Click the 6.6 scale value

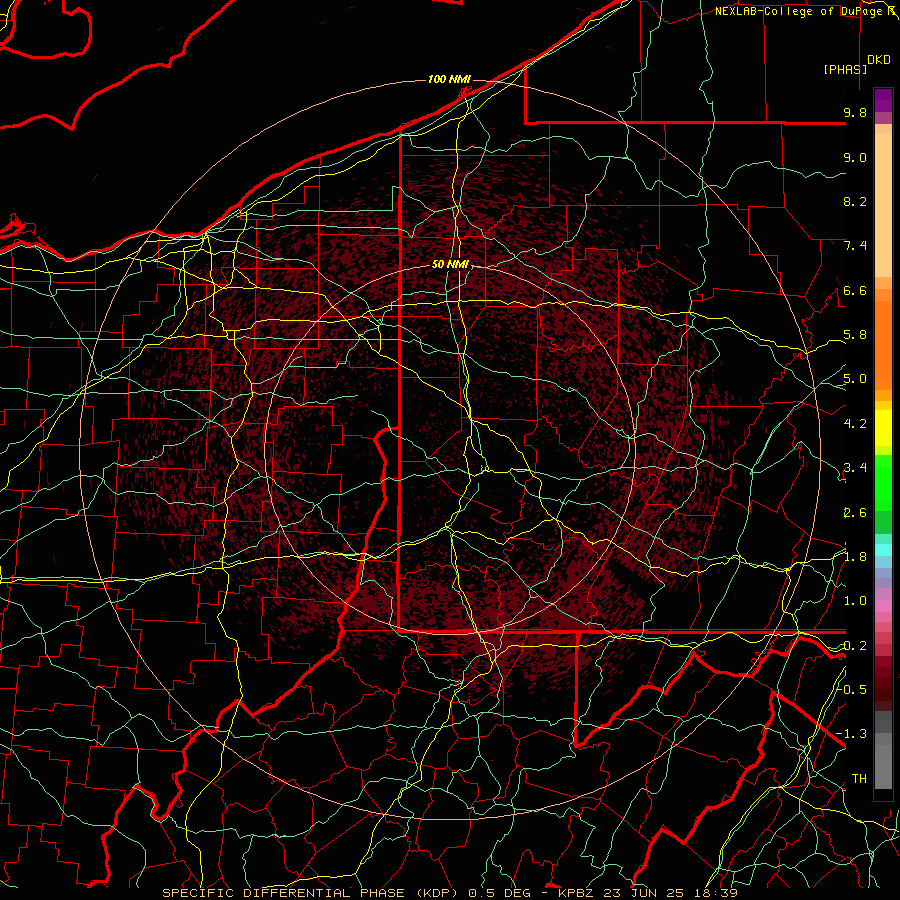(x=855, y=290)
